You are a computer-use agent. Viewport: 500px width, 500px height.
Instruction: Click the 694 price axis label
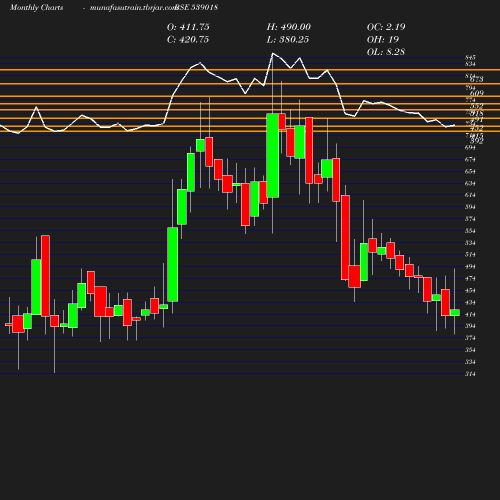pos(470,147)
